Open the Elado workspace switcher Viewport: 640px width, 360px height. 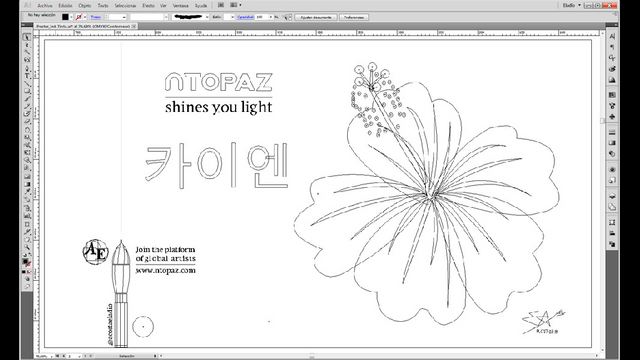tap(571, 5)
